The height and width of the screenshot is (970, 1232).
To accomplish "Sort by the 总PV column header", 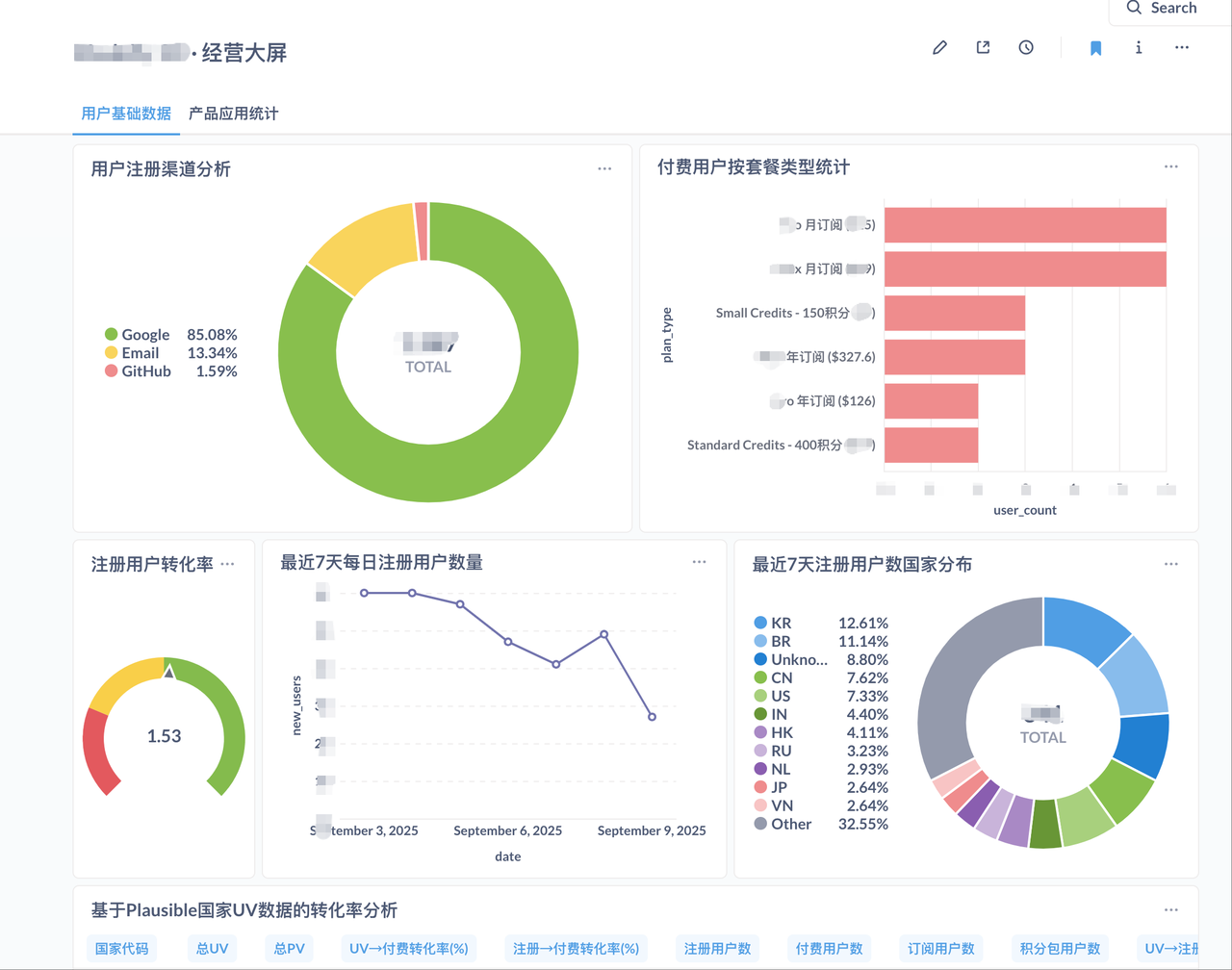I will tap(289, 948).
